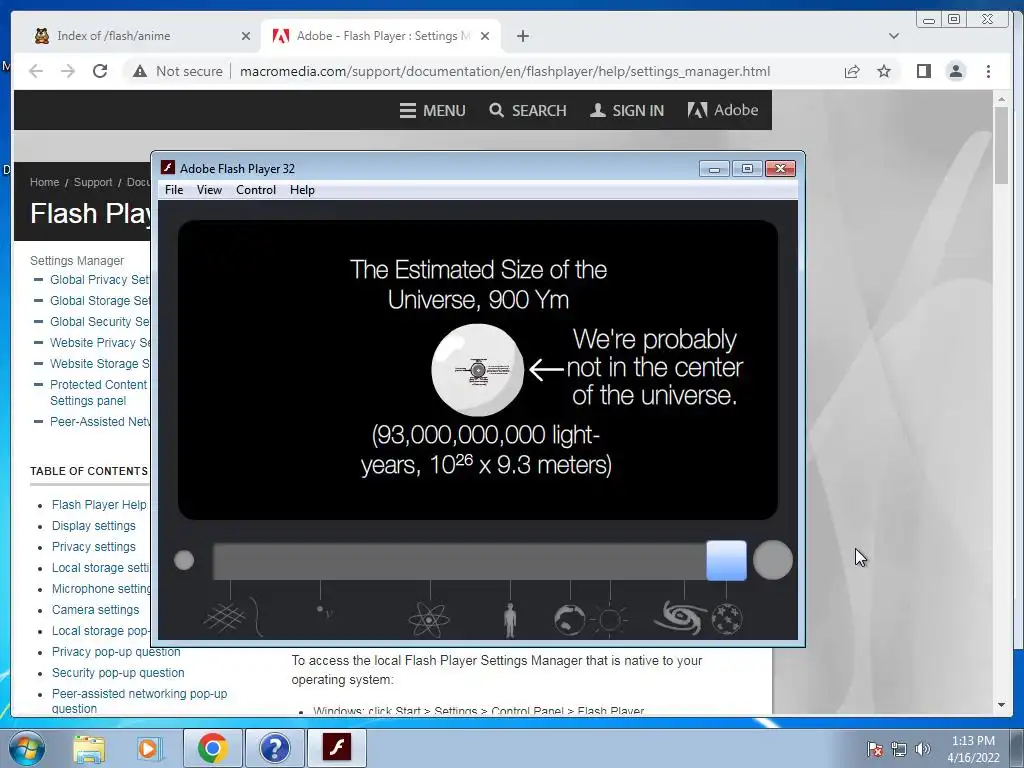1024x768 pixels.
Task: Click the quantum foam grid icon
Action: (x=225, y=618)
